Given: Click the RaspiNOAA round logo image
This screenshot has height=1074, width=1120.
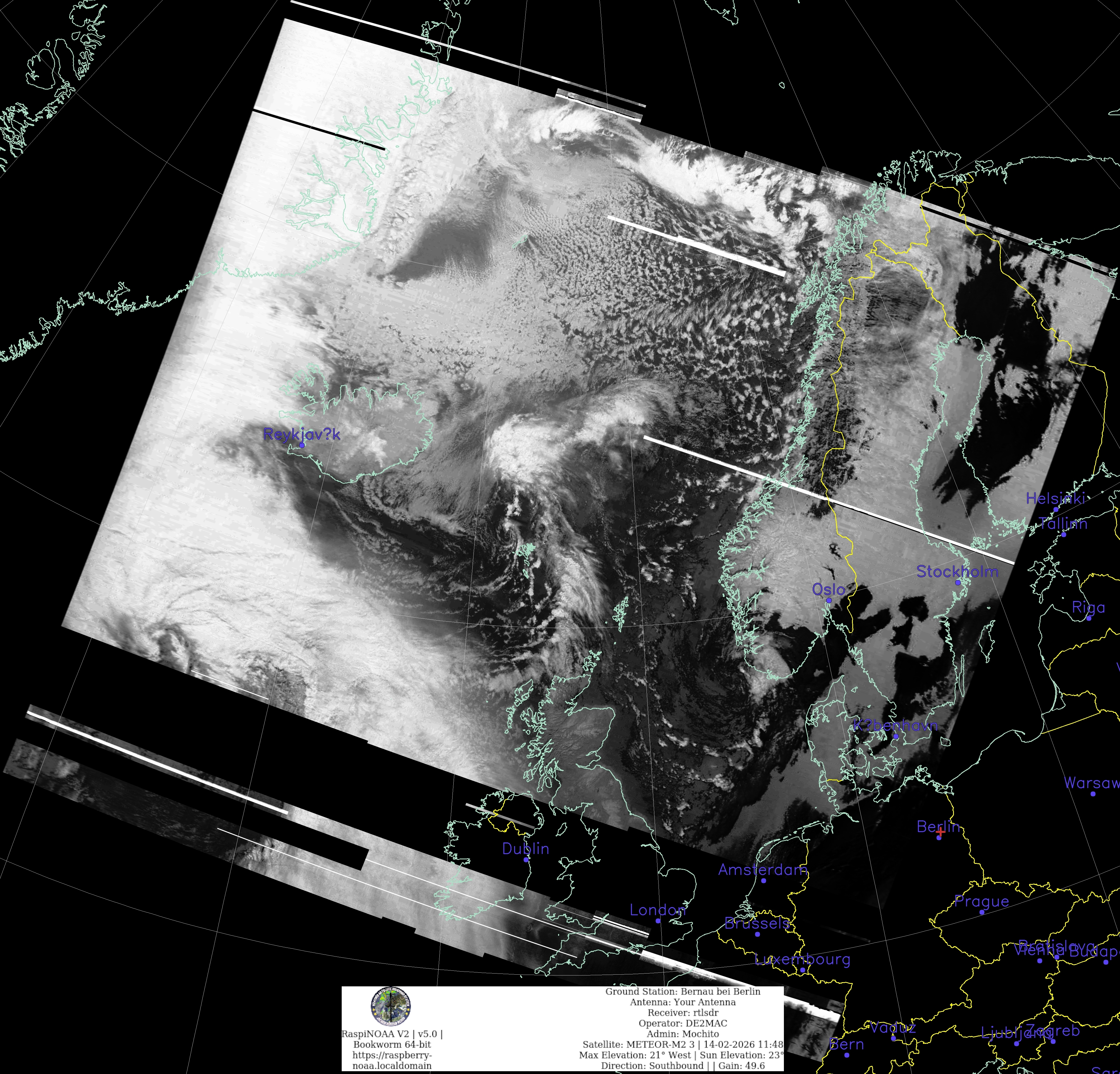Looking at the screenshot, I should (391, 1006).
